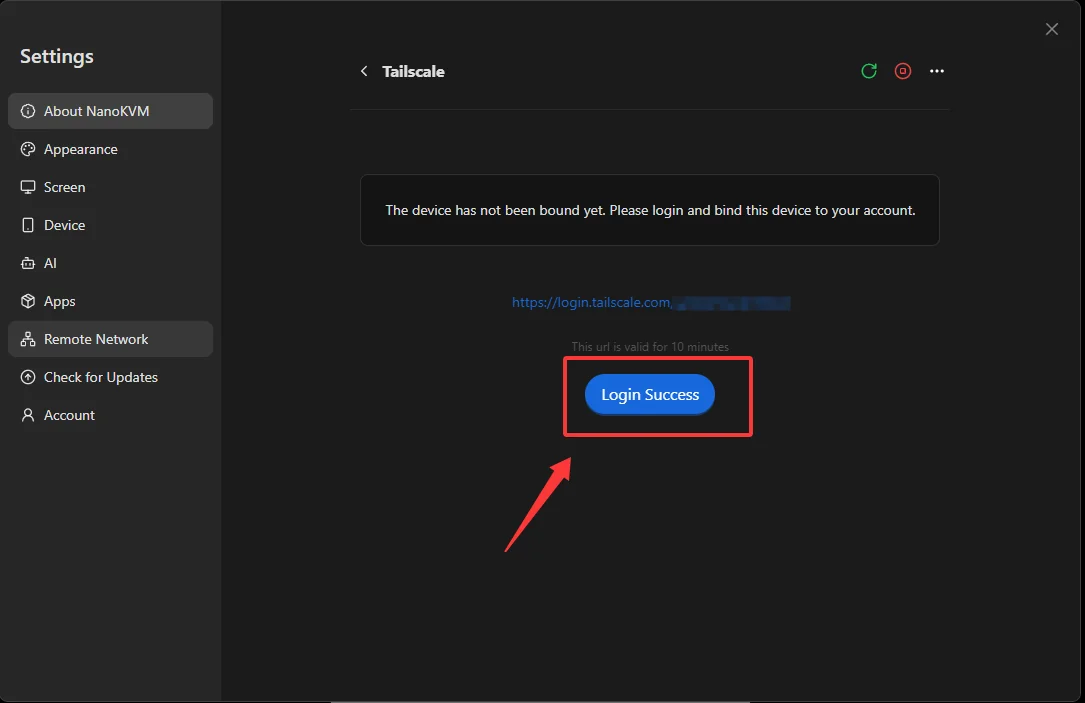Click the cube icon beside Apps
The width and height of the screenshot is (1085, 703).
28,301
